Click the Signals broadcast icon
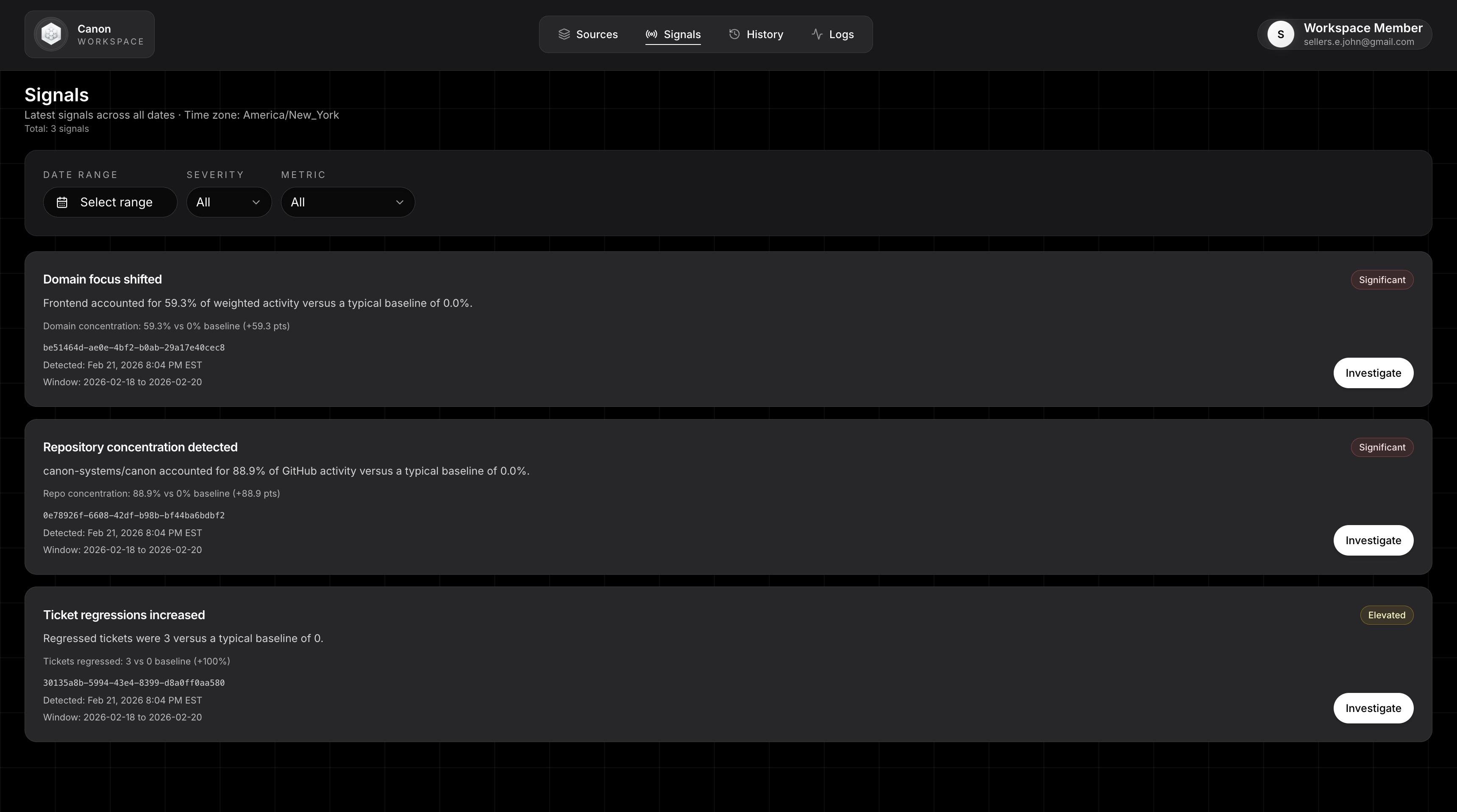 click(x=651, y=34)
